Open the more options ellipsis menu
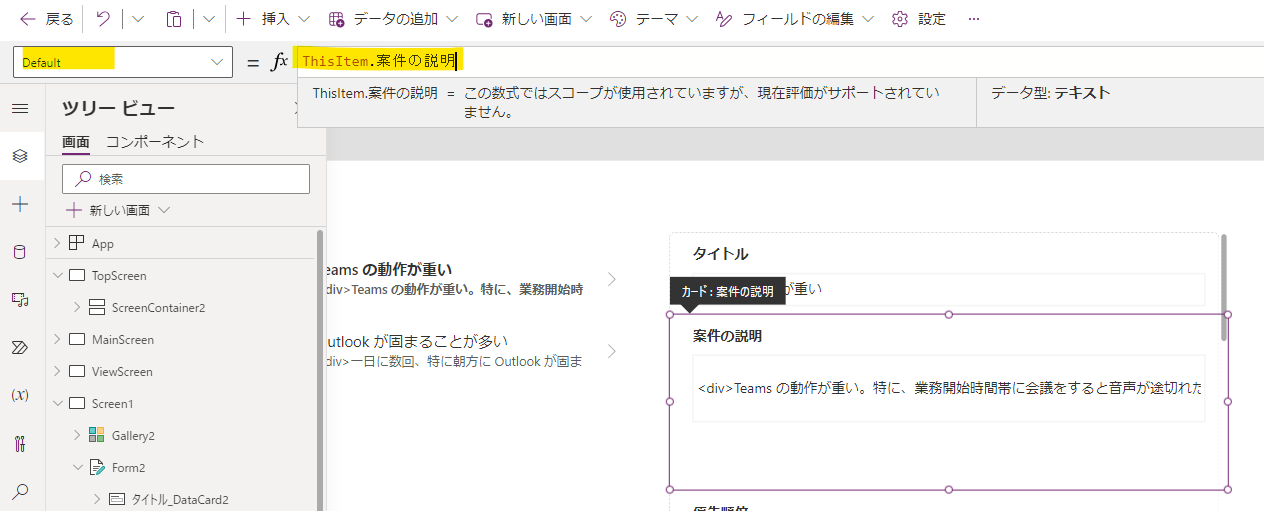The height and width of the screenshot is (511, 1264). (x=974, y=19)
